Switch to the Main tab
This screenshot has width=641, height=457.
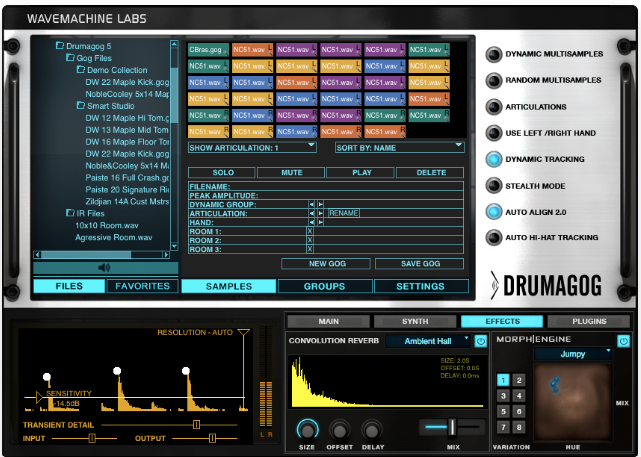pyautogui.click(x=329, y=321)
